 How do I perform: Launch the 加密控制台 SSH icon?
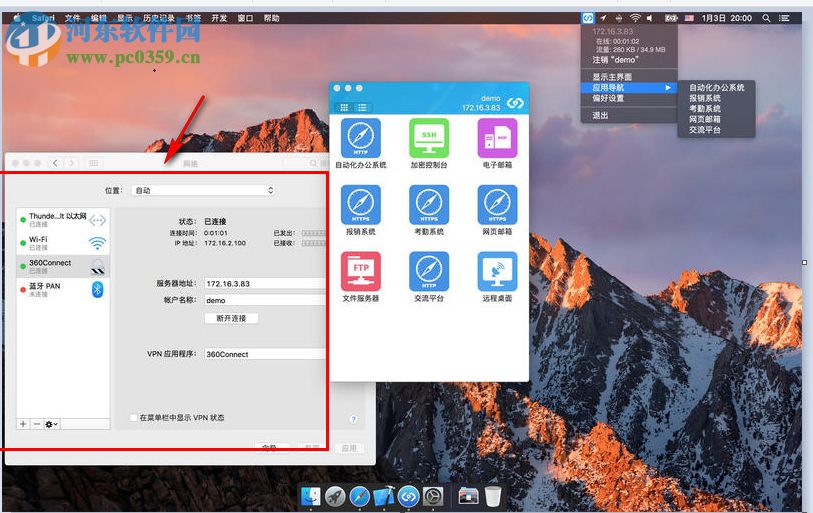coord(429,138)
